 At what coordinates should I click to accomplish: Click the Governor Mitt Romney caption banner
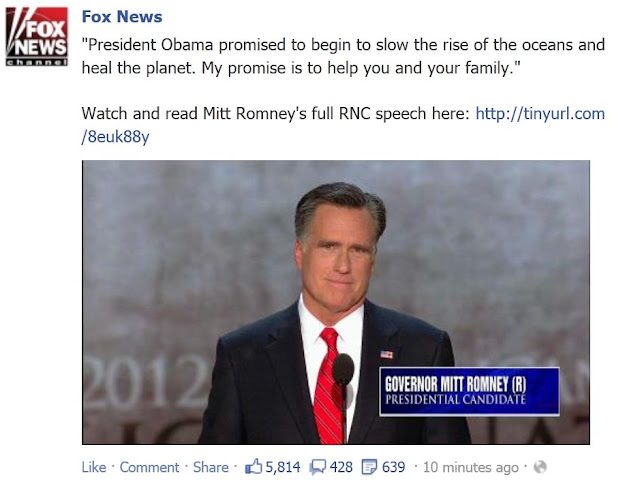[469, 392]
